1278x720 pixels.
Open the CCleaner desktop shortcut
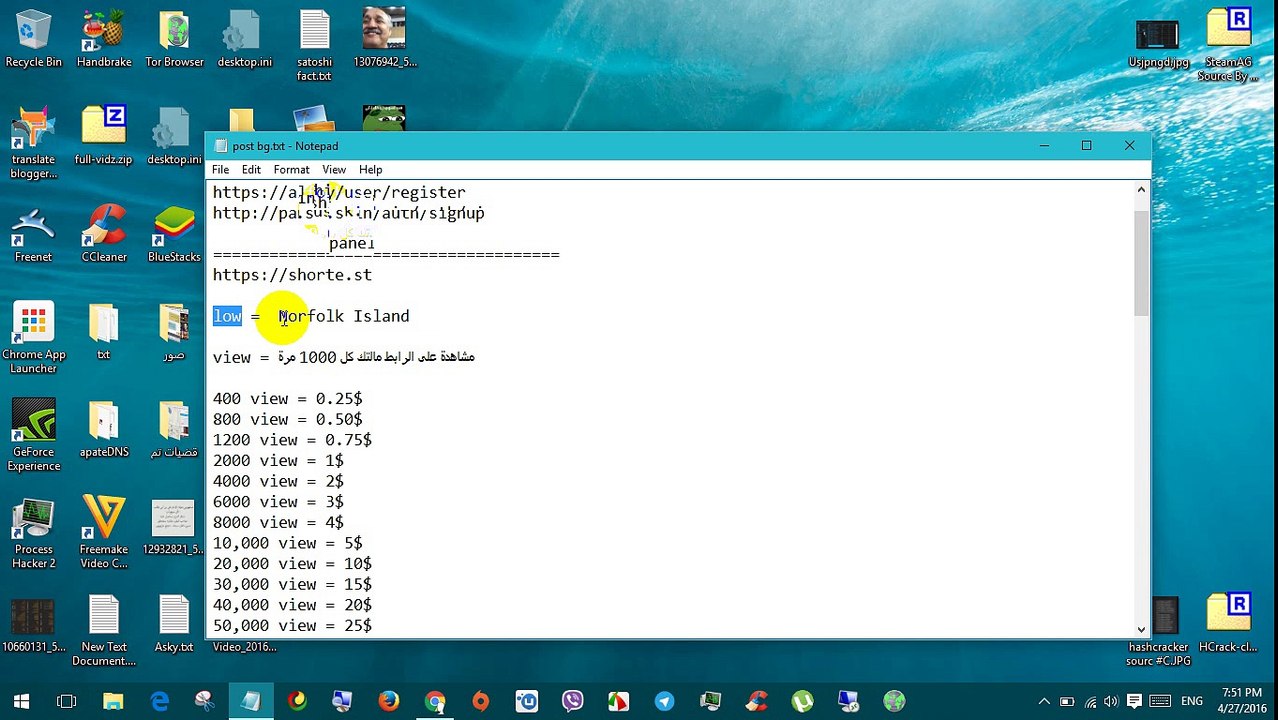[104, 234]
